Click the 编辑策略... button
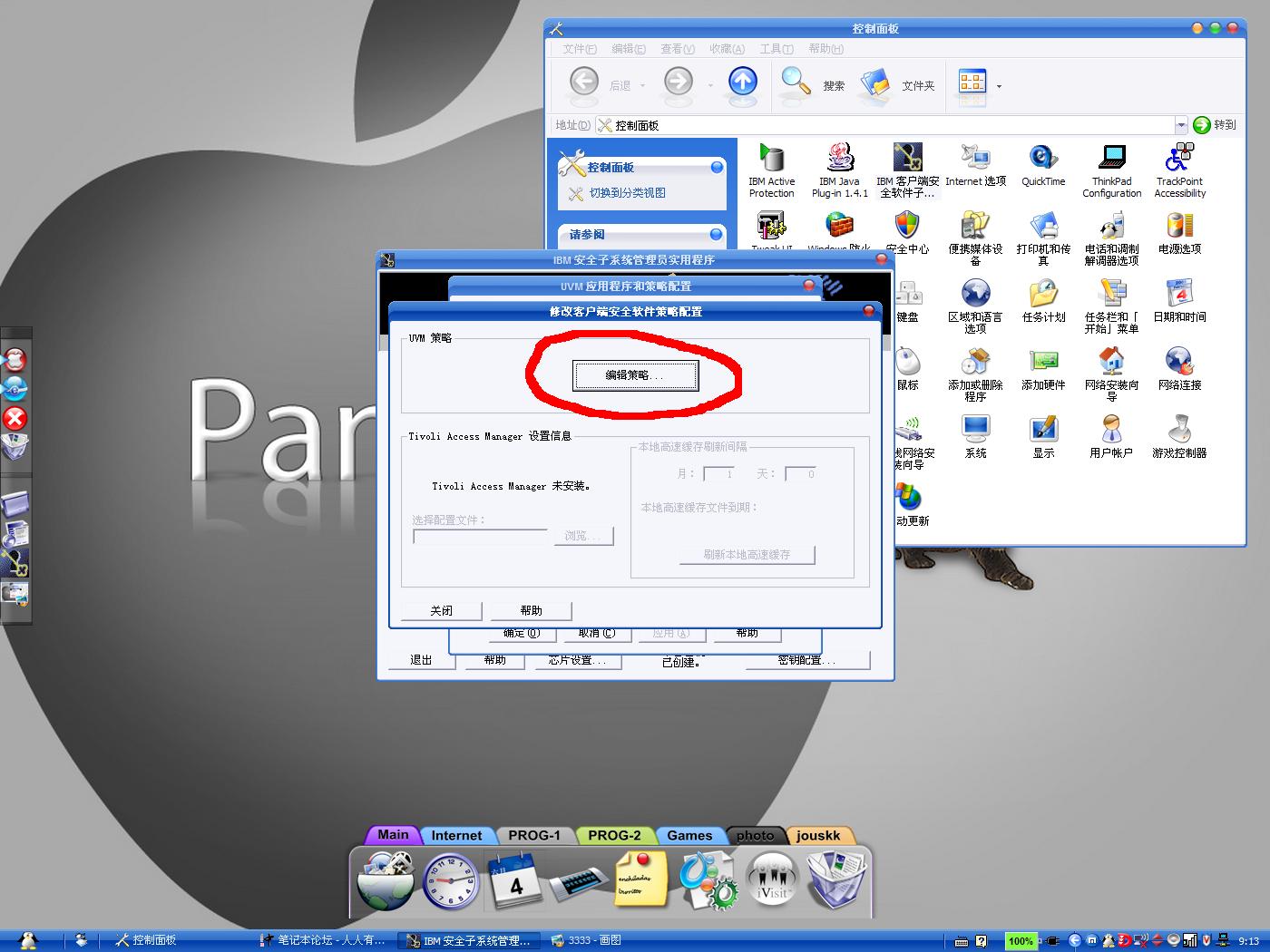The width and height of the screenshot is (1270, 952). 635,375
